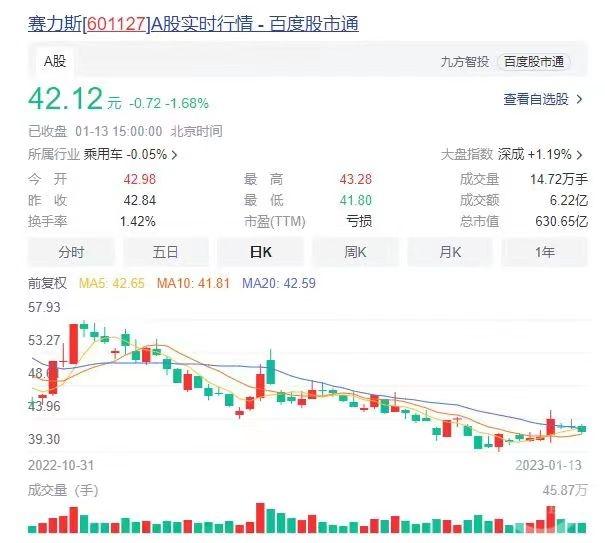Viewport: 605px width, 543px height.
Task: Switch to 九方智投 source
Action: (465, 62)
